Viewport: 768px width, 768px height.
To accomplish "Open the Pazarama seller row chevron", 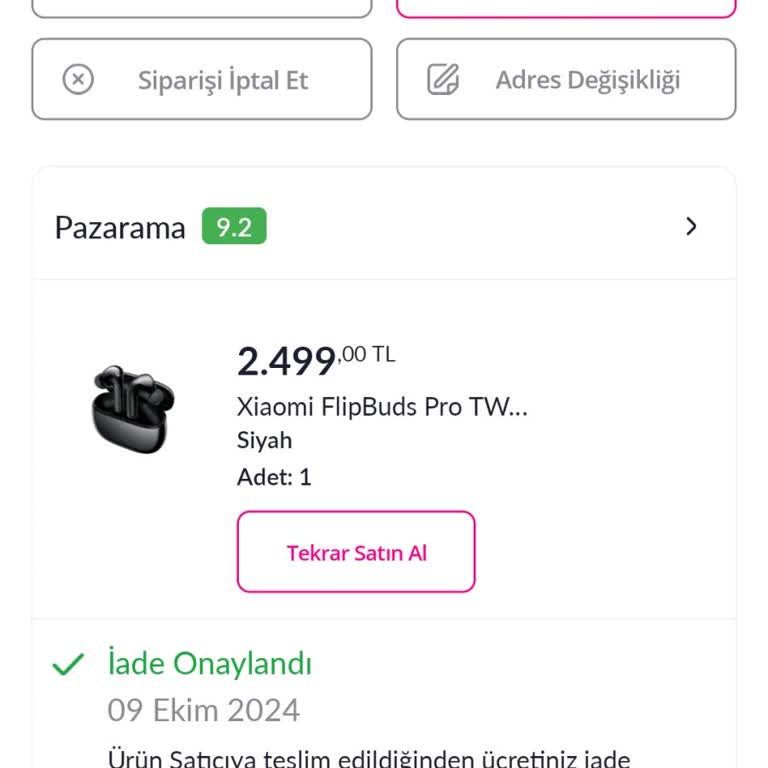I will [x=691, y=227].
